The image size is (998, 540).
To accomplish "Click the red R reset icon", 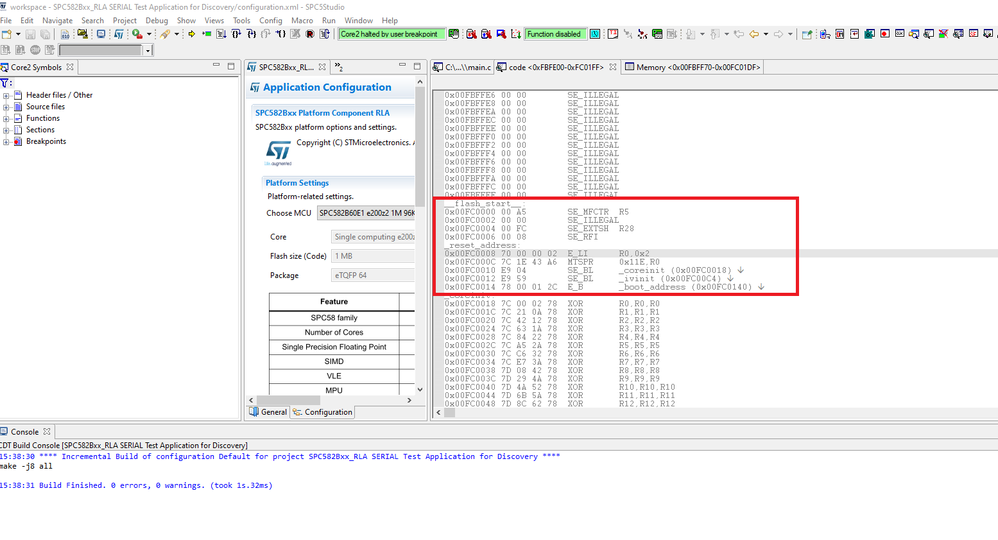I will pyautogui.click(x=309, y=34).
